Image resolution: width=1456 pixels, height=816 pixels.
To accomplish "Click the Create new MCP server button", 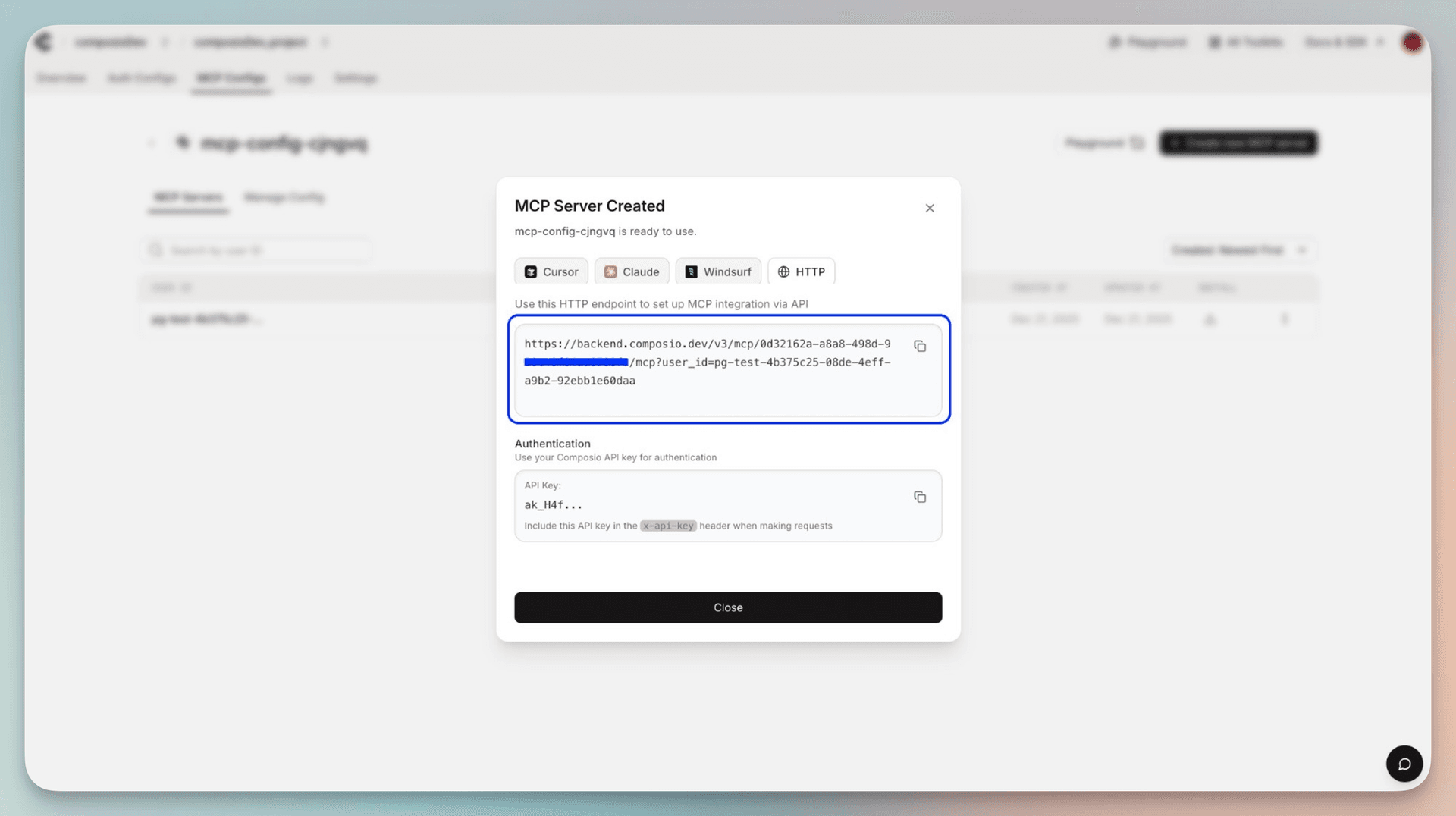I will point(1238,143).
